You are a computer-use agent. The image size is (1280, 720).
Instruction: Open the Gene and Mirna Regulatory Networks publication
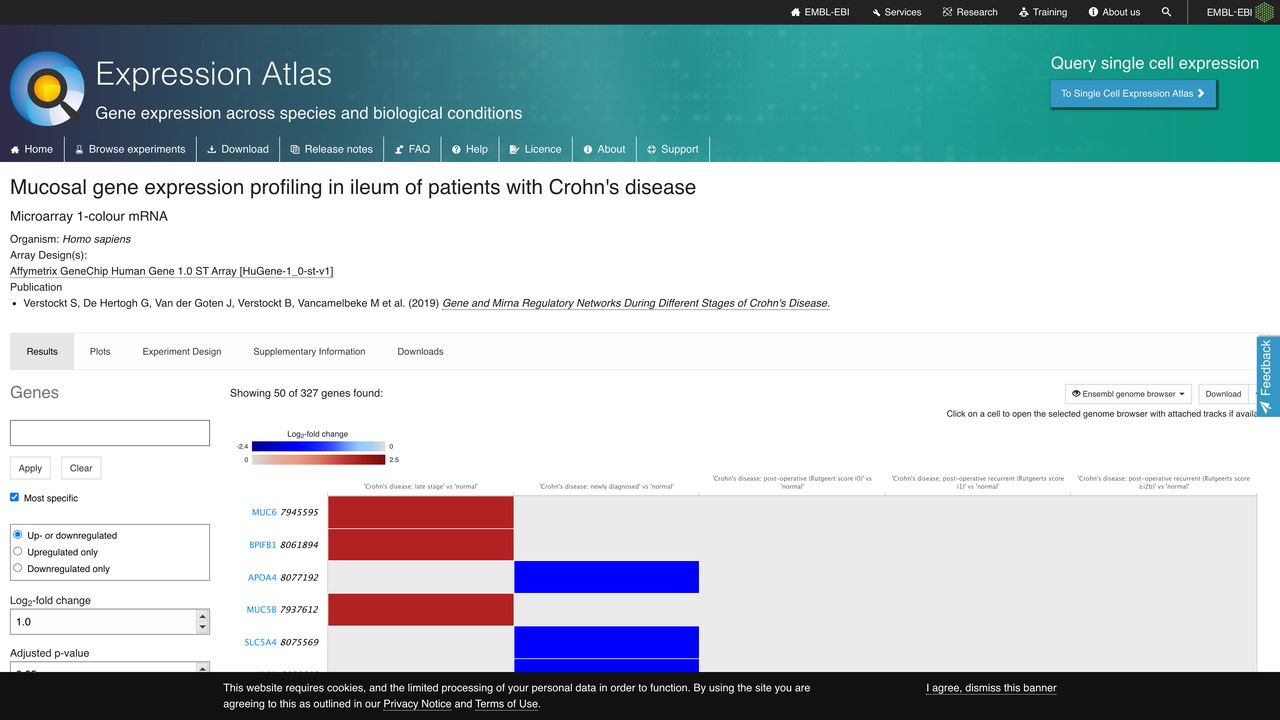click(x=636, y=303)
